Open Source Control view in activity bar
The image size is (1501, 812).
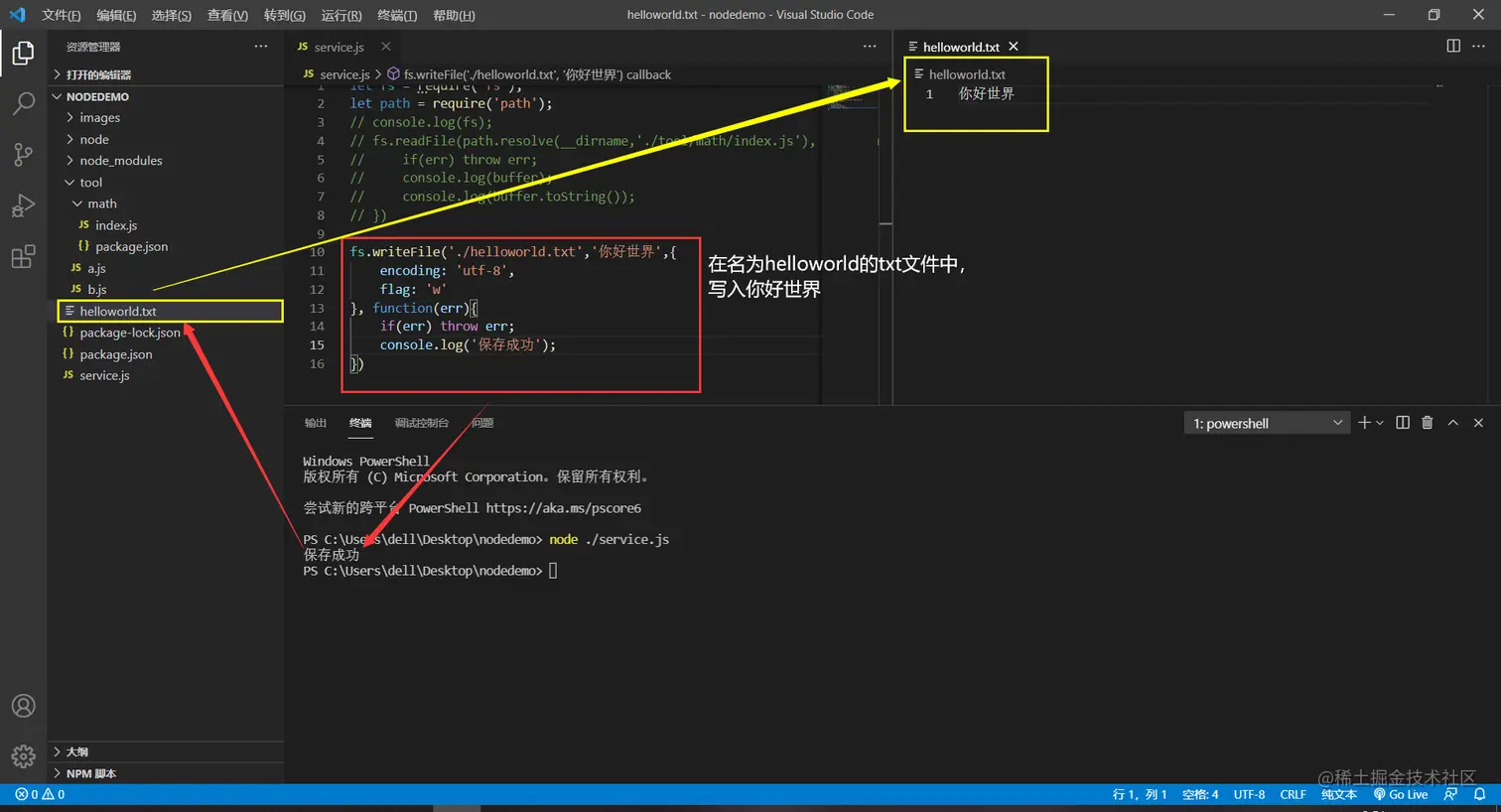[x=23, y=154]
